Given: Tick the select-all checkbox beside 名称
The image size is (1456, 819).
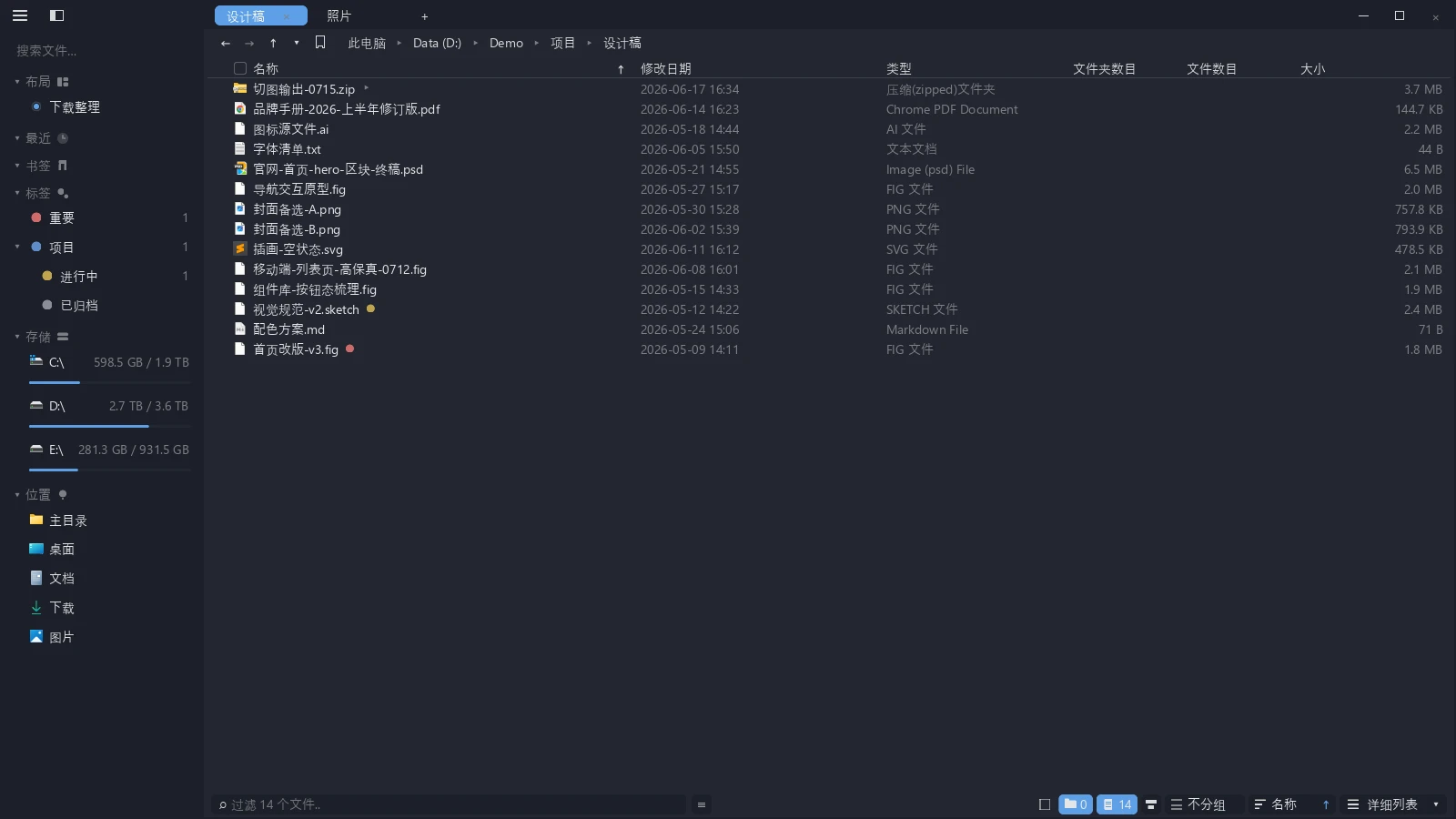Looking at the screenshot, I should coord(240,68).
